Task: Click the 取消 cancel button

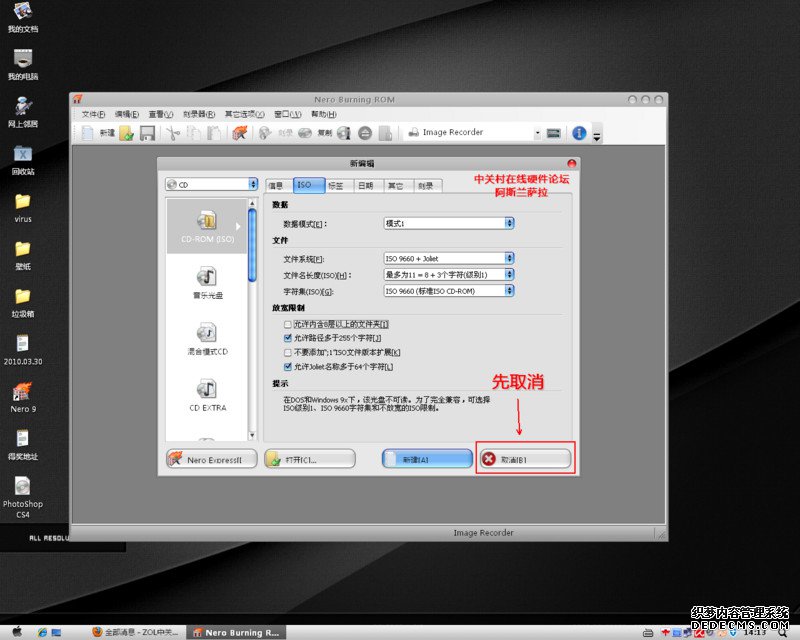Action: pos(526,459)
